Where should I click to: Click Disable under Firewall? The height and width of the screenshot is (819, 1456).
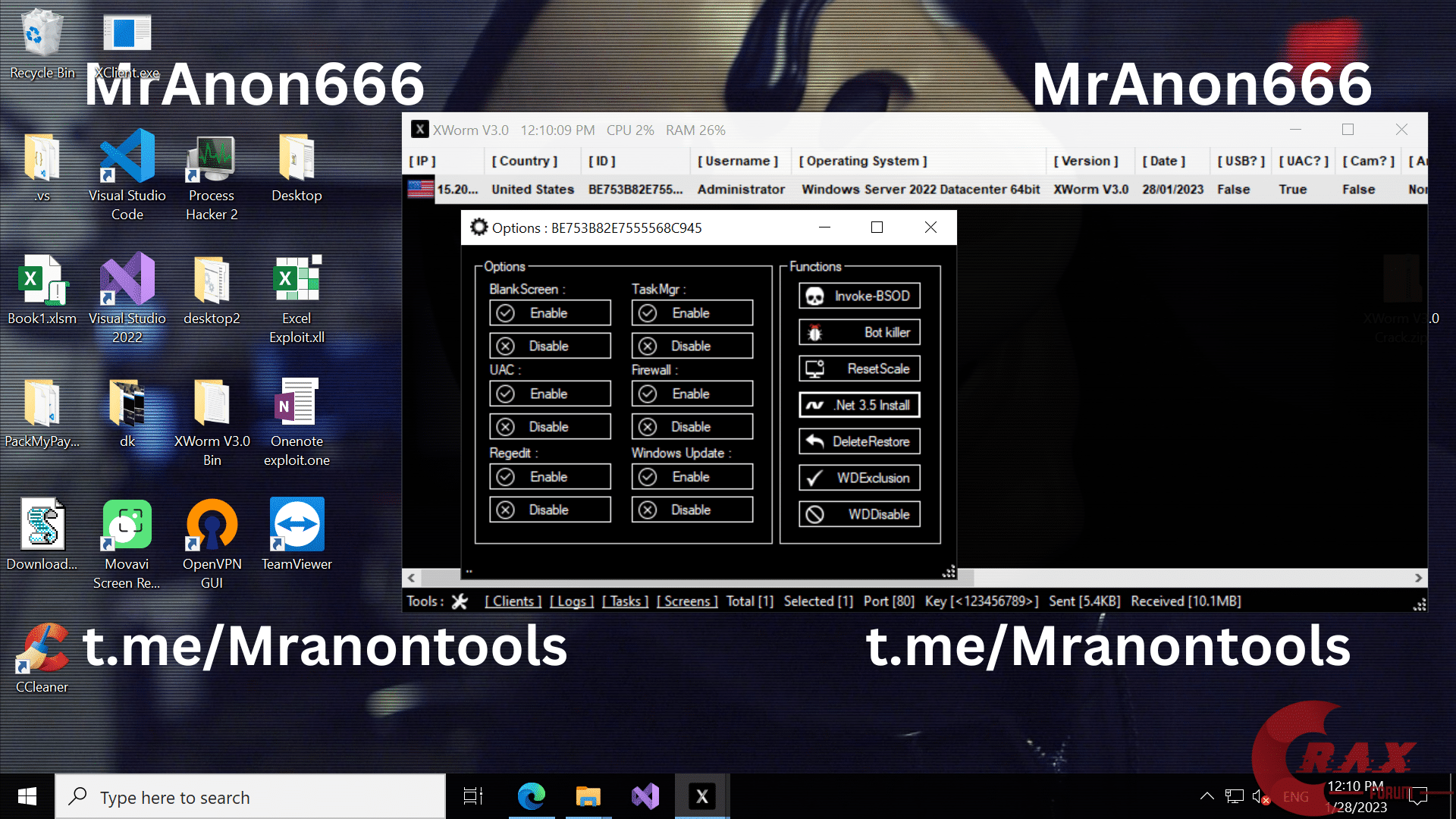[692, 427]
